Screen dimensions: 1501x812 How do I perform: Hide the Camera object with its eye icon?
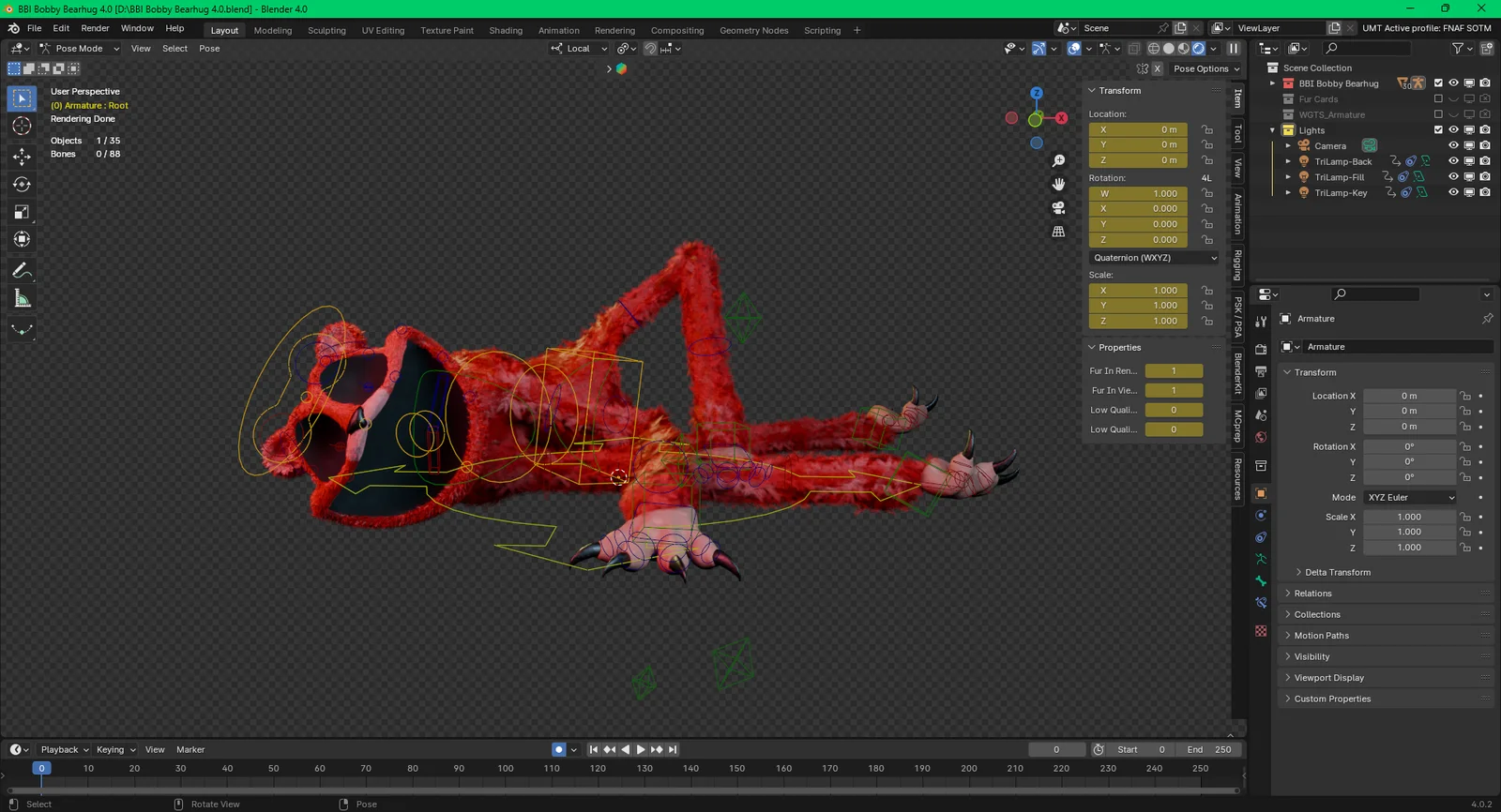point(1453,145)
